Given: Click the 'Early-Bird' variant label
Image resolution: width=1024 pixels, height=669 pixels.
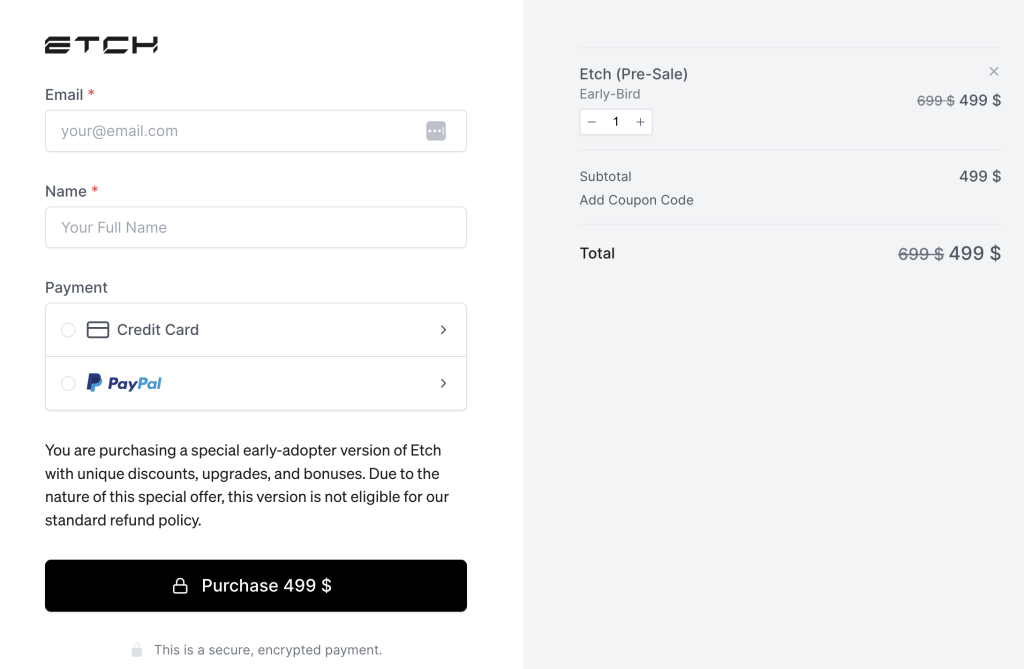Looking at the screenshot, I should pos(610,94).
